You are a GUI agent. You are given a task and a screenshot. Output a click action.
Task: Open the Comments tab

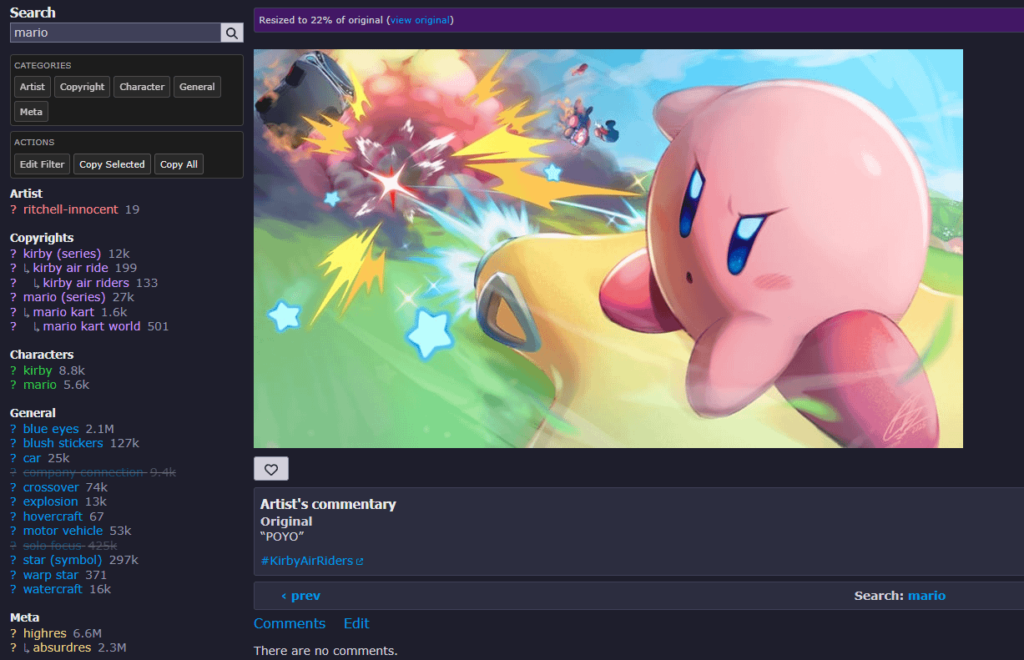(289, 624)
